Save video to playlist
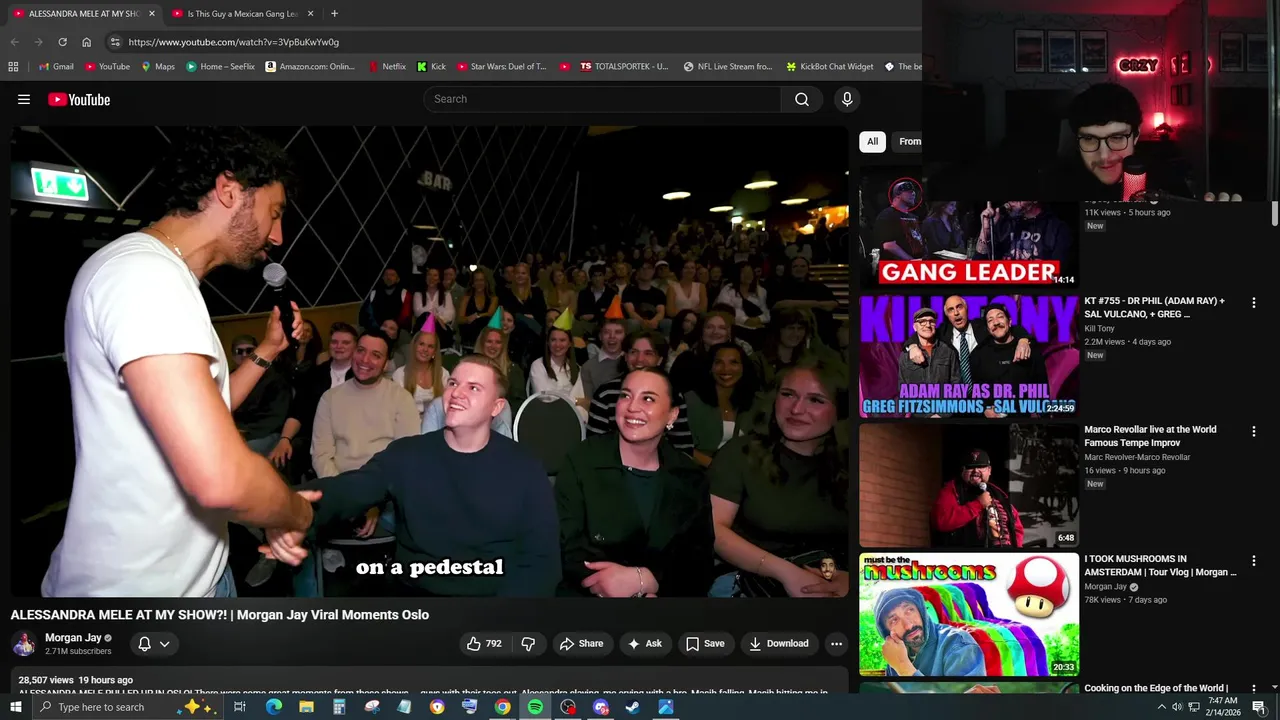1280x720 pixels. click(705, 643)
